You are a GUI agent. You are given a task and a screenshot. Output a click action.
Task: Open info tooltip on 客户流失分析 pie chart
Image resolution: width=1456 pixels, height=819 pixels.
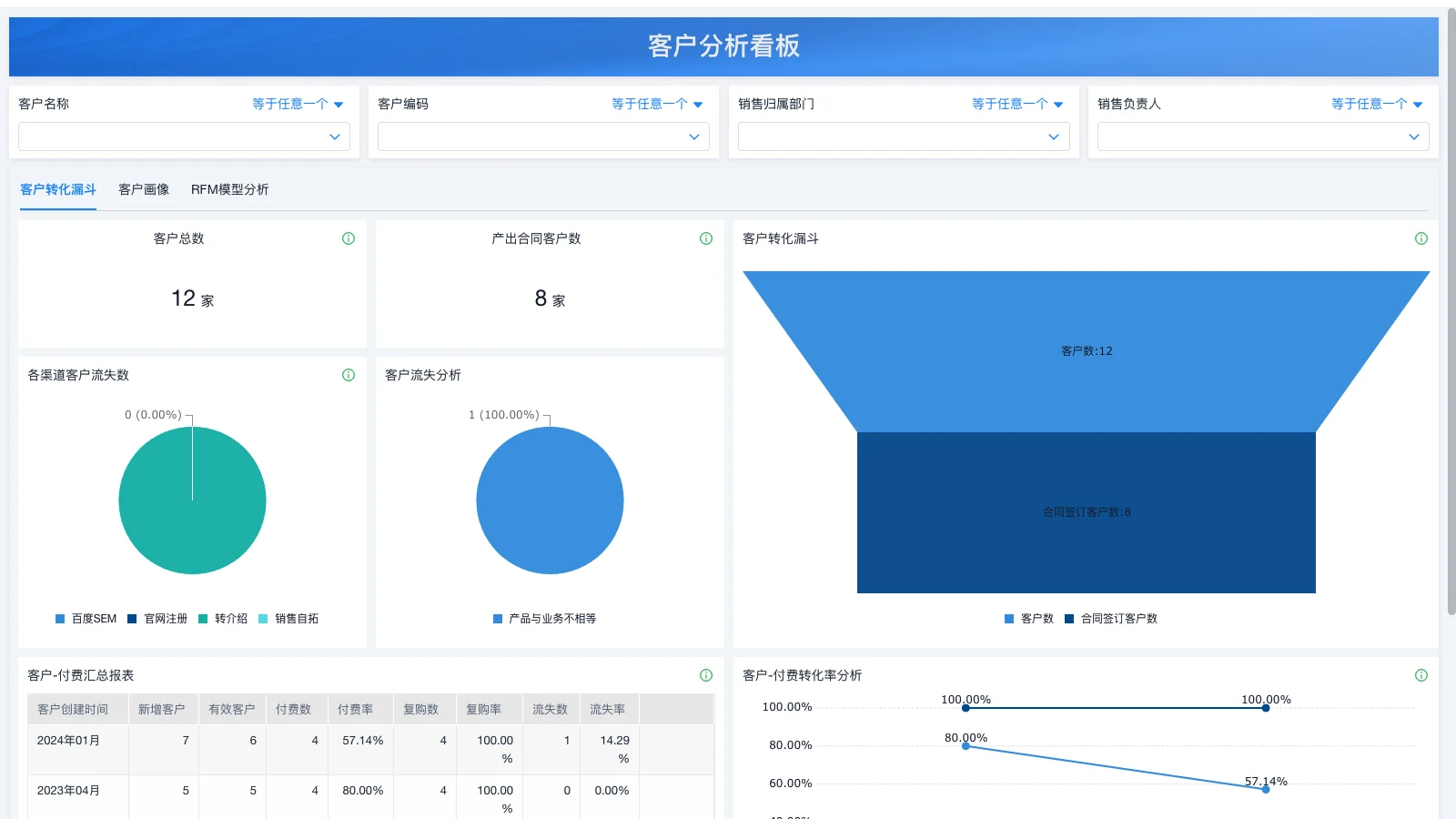point(705,374)
